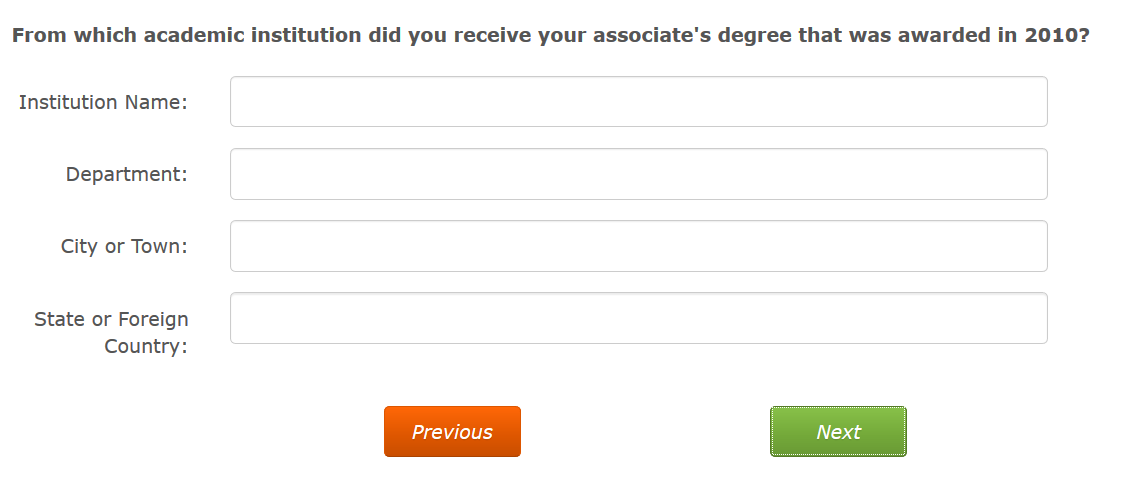Image resolution: width=1130 pixels, height=481 pixels.
Task: Return to the previous survey question
Action: [x=452, y=432]
